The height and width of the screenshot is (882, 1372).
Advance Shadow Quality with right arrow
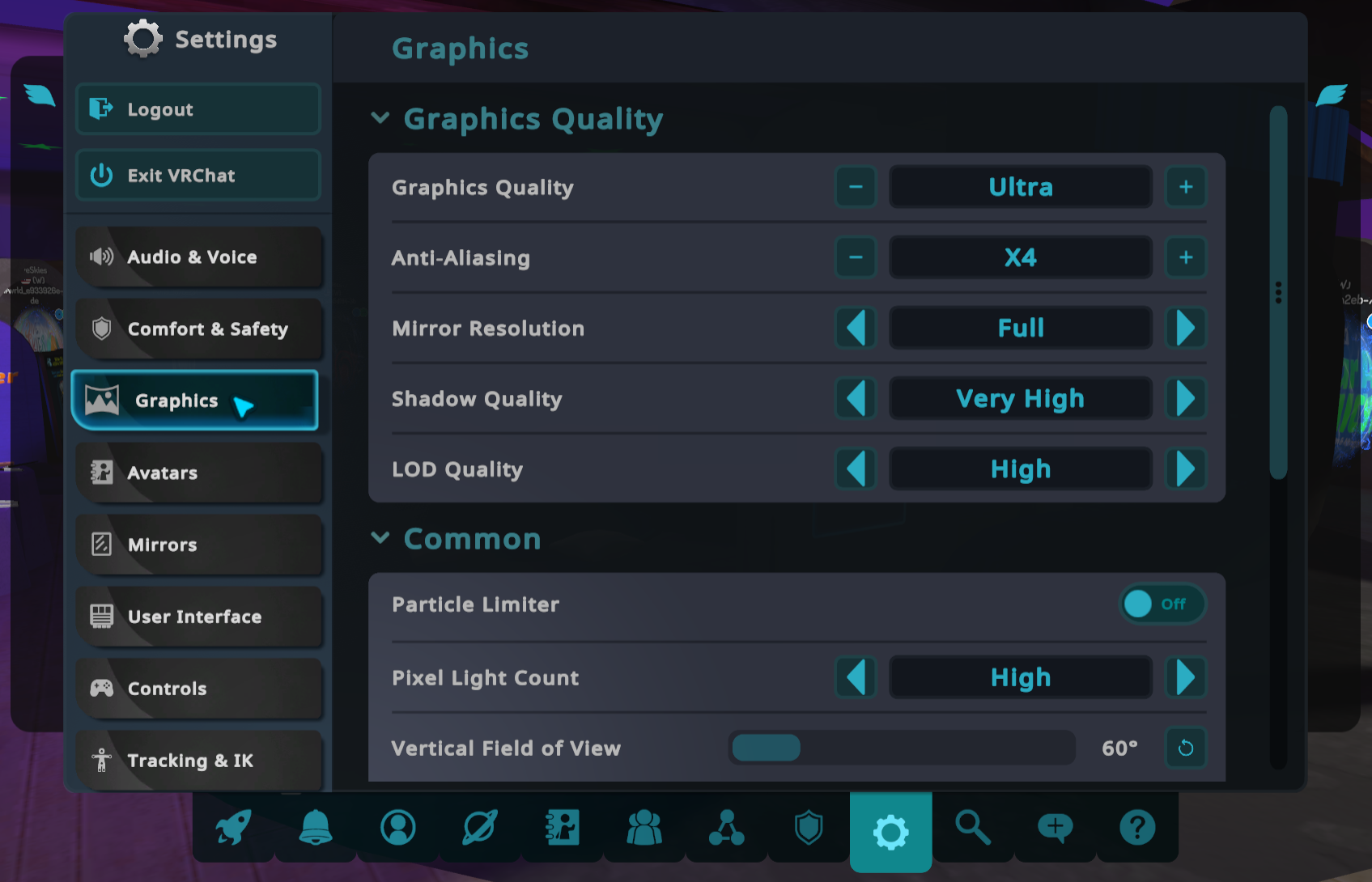coord(1185,398)
